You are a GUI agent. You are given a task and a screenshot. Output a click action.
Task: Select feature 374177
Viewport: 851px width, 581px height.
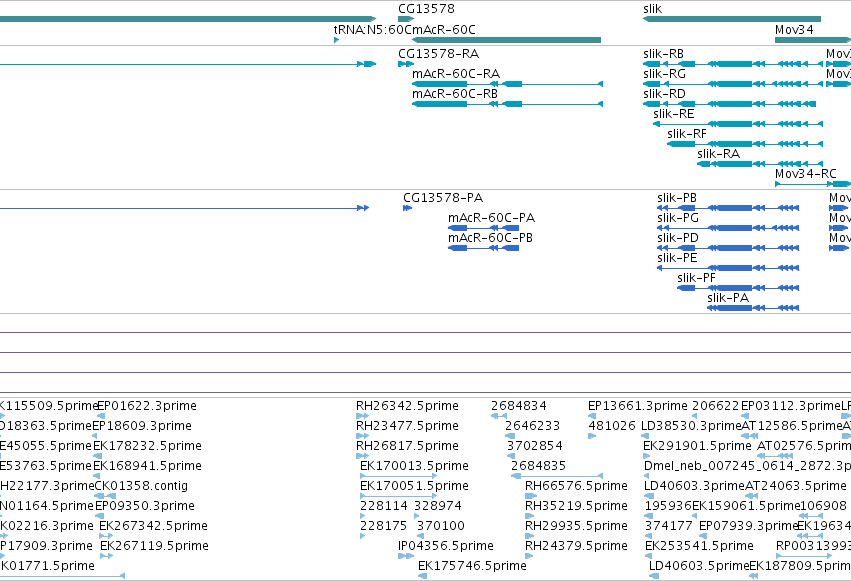tap(649, 537)
